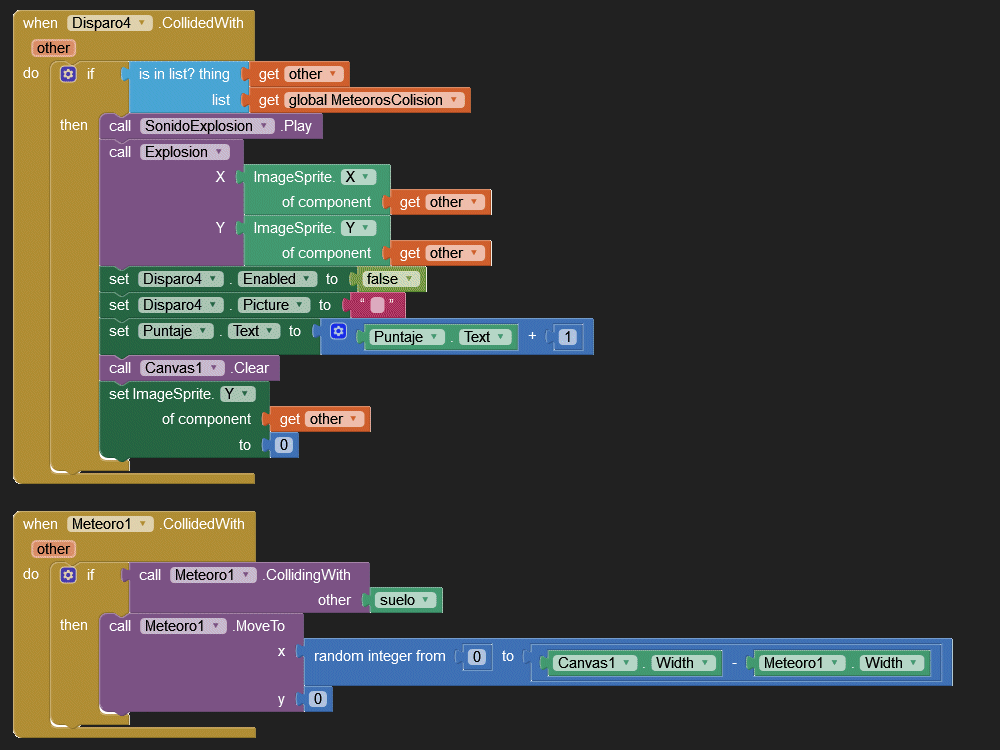
Task: Open the Explosion procedure name dropdown
Action: pos(184,152)
